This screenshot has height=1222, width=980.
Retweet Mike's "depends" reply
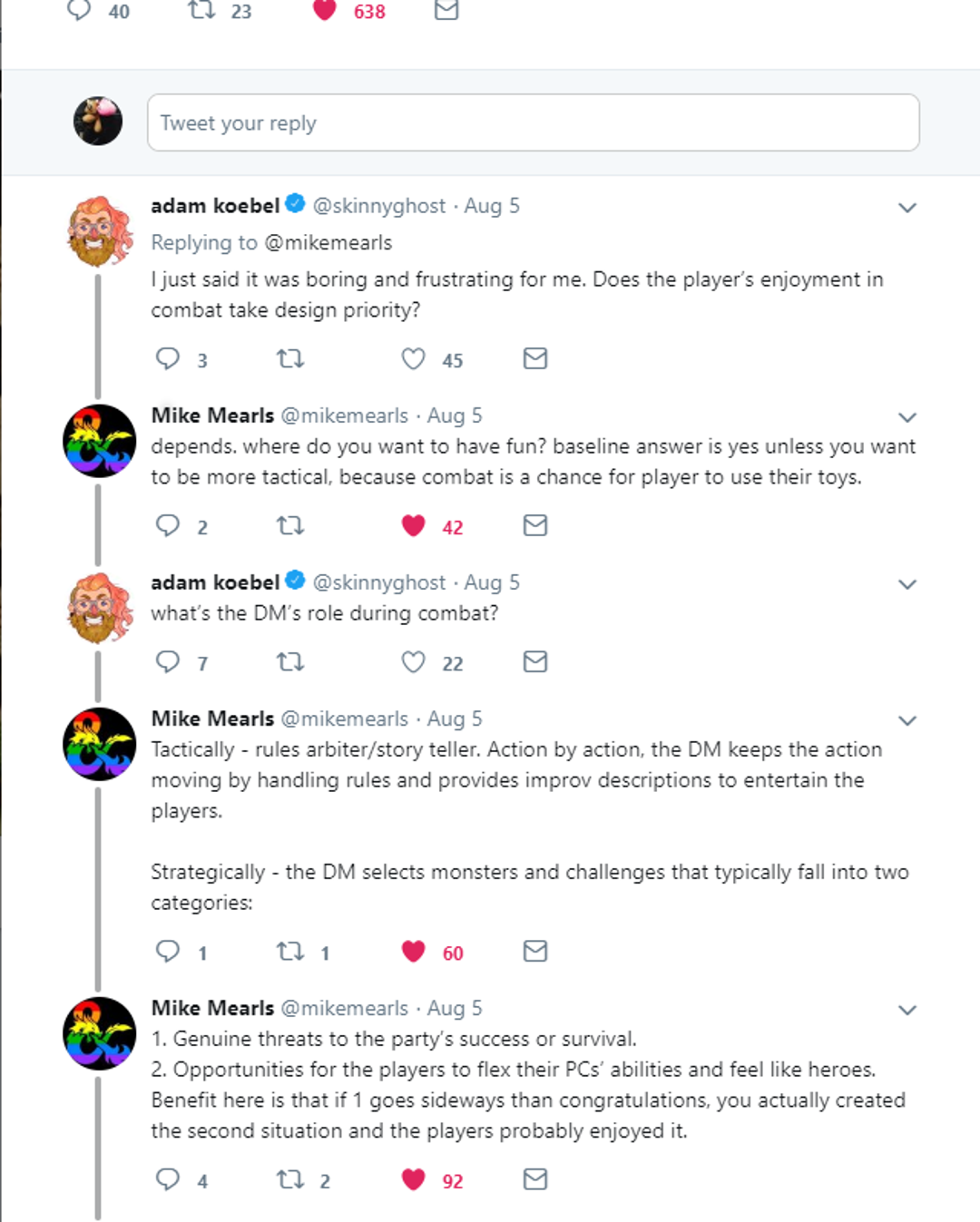coord(289,525)
